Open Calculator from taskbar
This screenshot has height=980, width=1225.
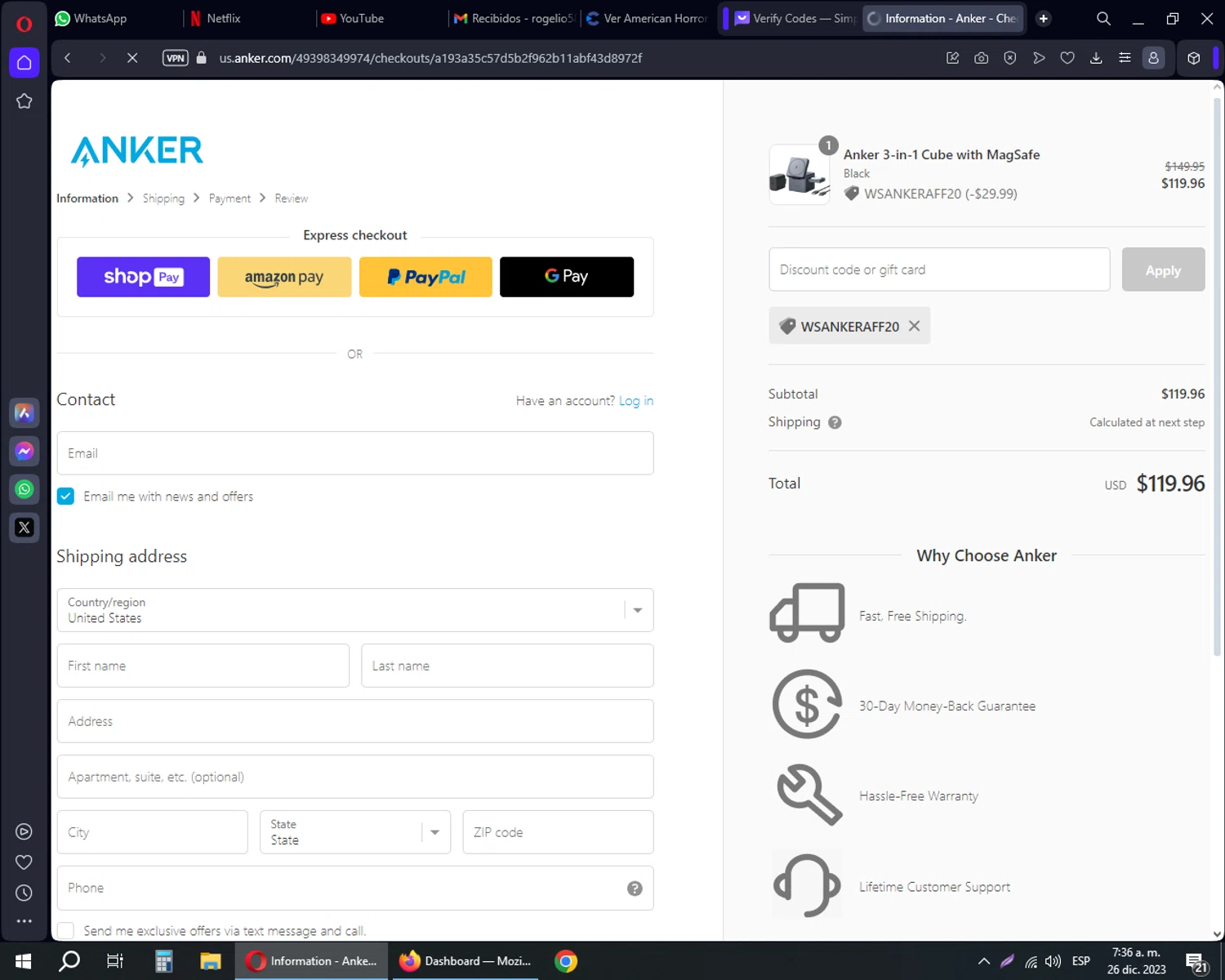(x=164, y=961)
